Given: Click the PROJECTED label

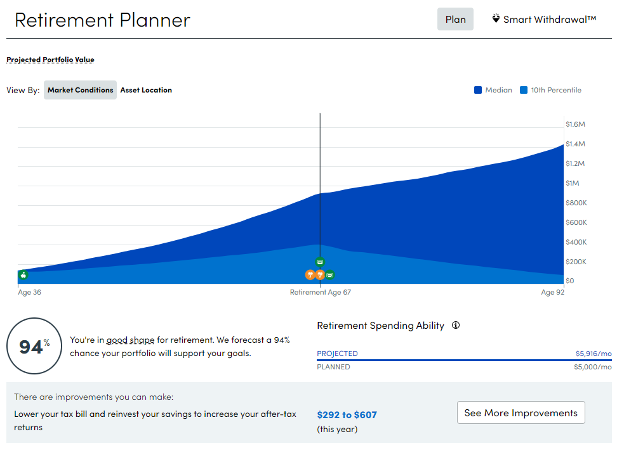Looking at the screenshot, I should coord(337,353).
